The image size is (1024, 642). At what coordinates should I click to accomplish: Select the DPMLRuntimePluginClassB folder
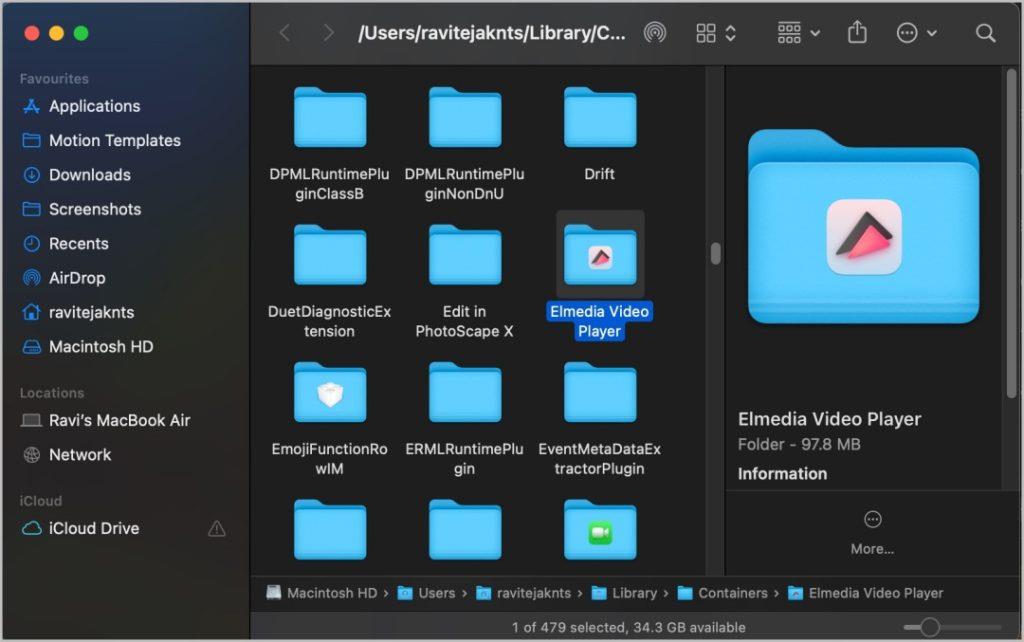tap(330, 118)
